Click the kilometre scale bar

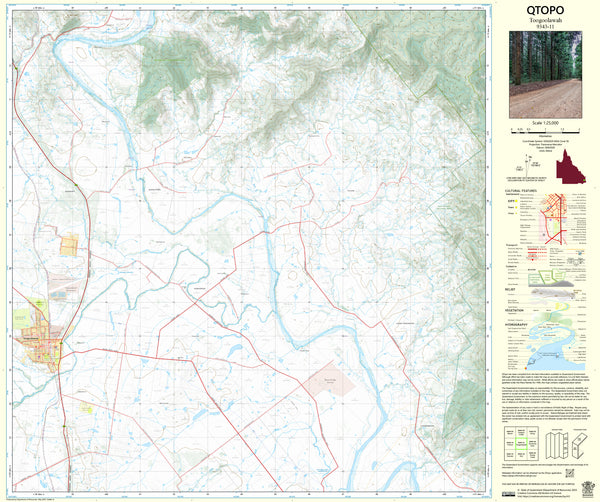545,130
